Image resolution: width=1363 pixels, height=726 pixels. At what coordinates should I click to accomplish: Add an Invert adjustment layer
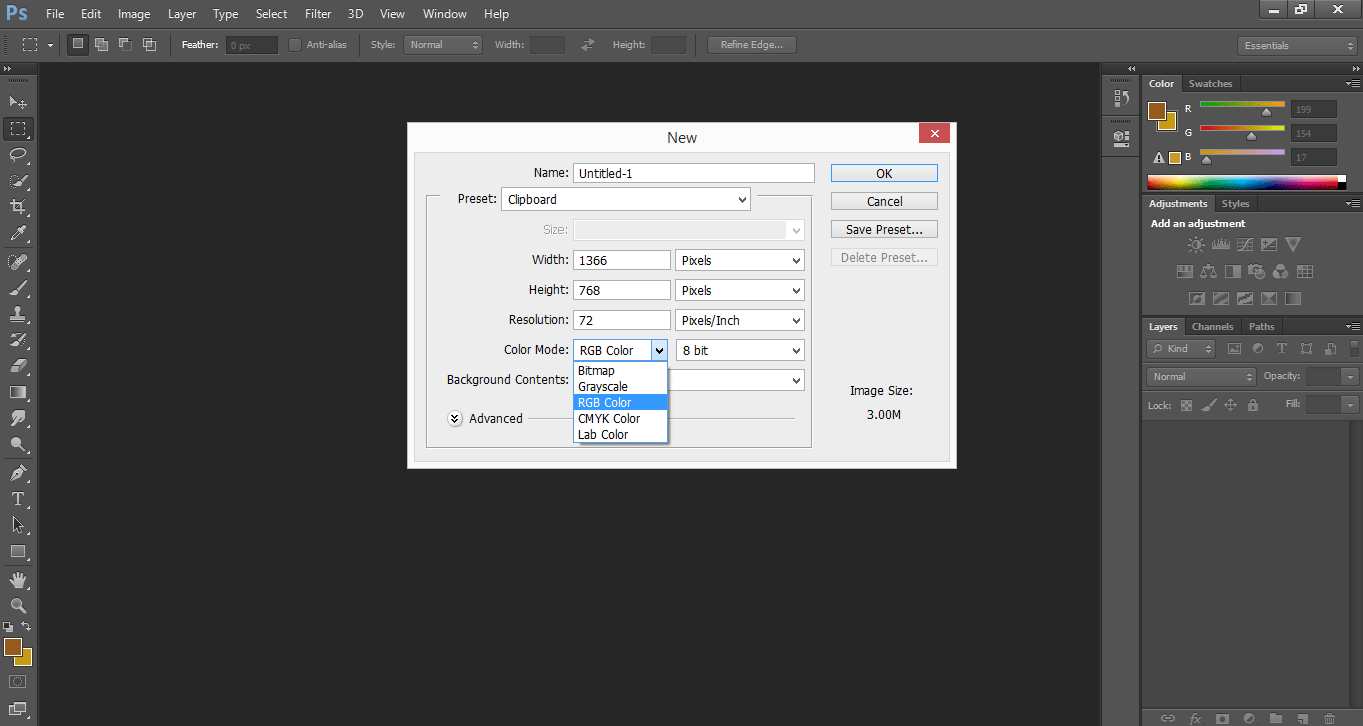click(1196, 297)
